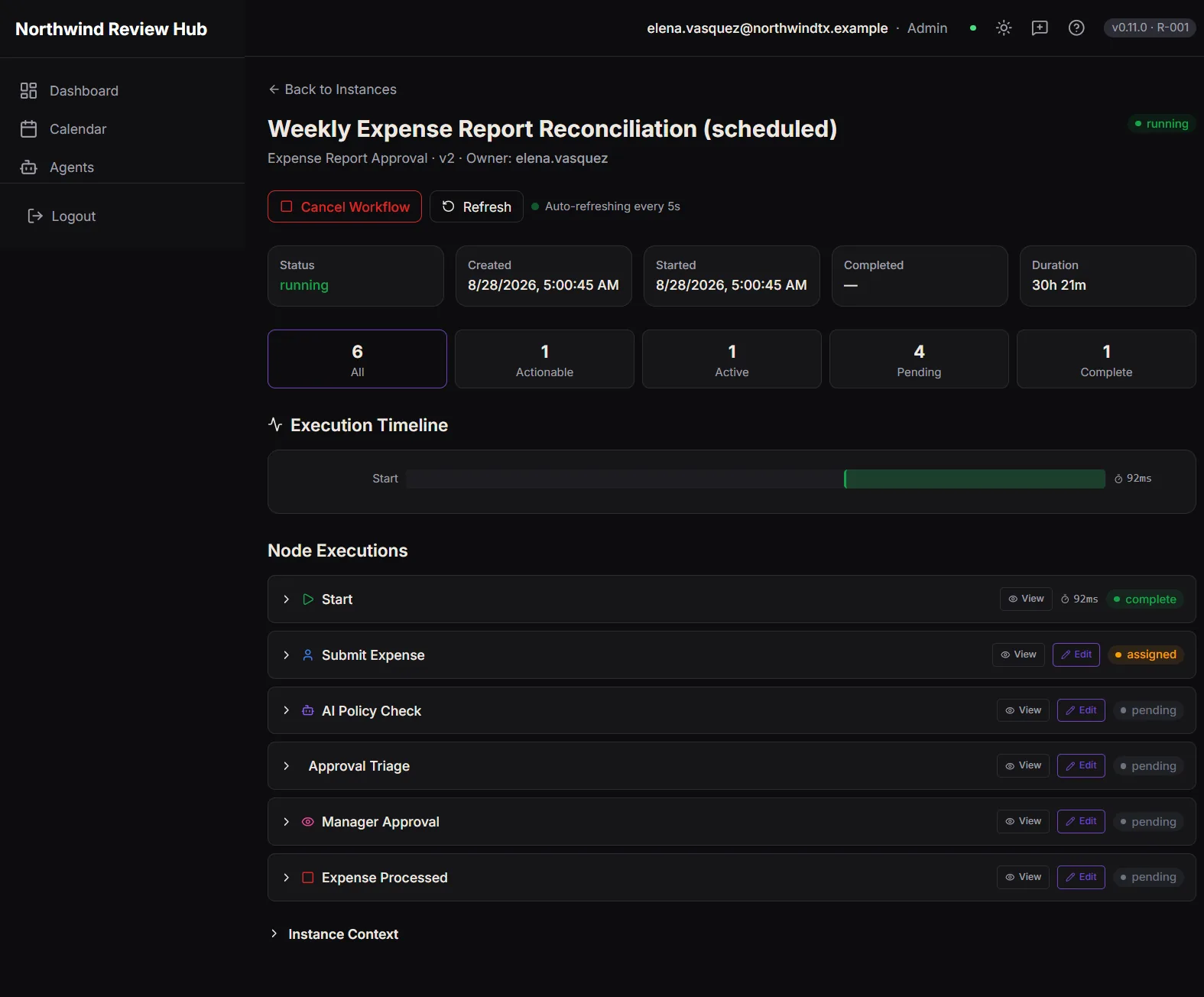Click the Expense Processed stop square icon
The image size is (1204, 997).
tap(308, 878)
